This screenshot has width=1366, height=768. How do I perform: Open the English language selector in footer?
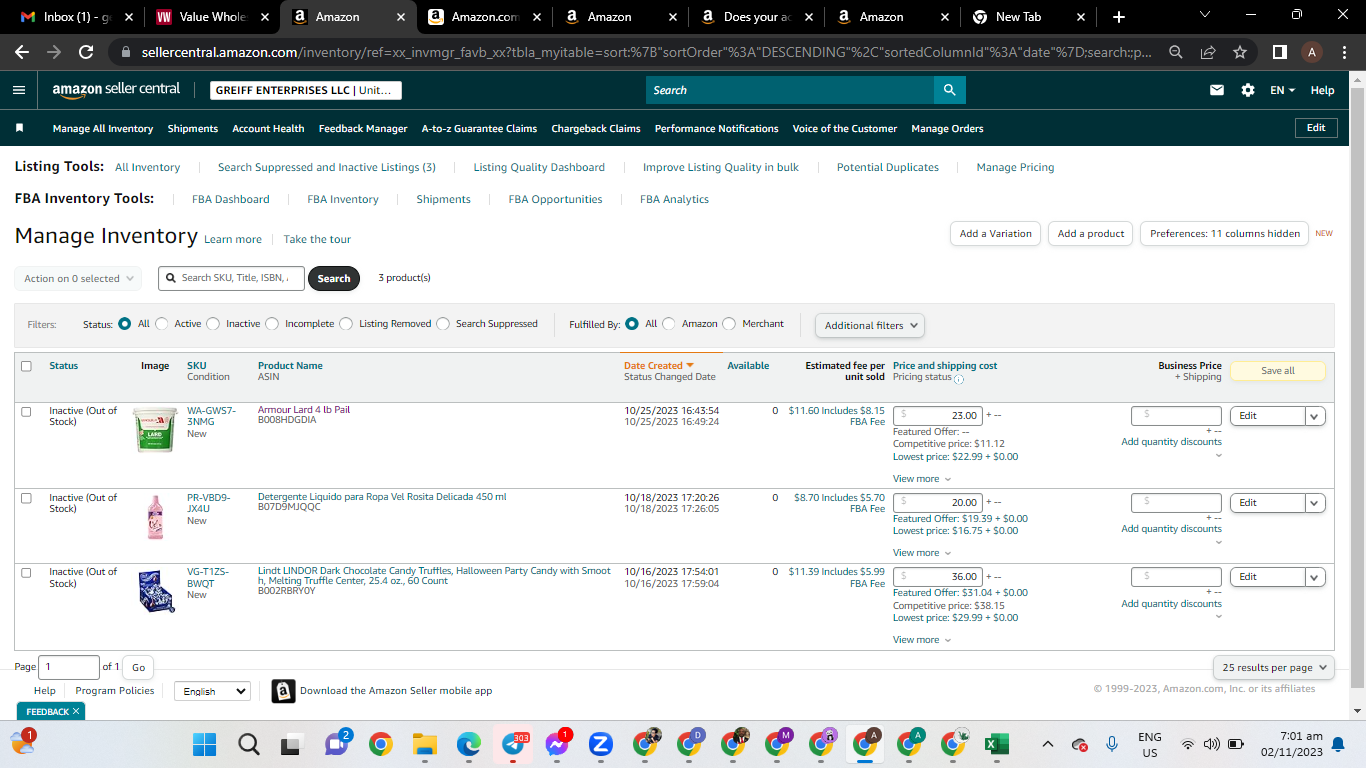212,691
